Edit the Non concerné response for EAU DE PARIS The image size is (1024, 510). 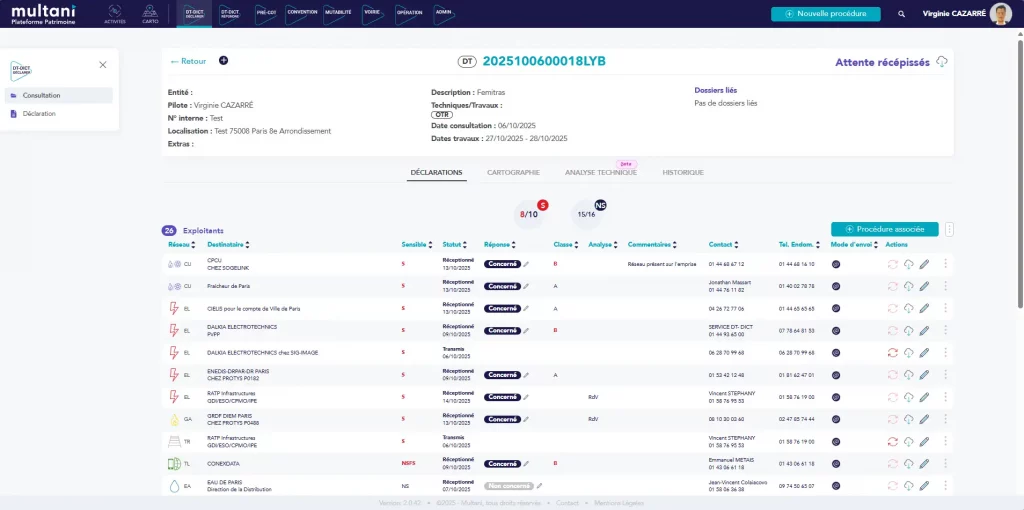pos(539,486)
